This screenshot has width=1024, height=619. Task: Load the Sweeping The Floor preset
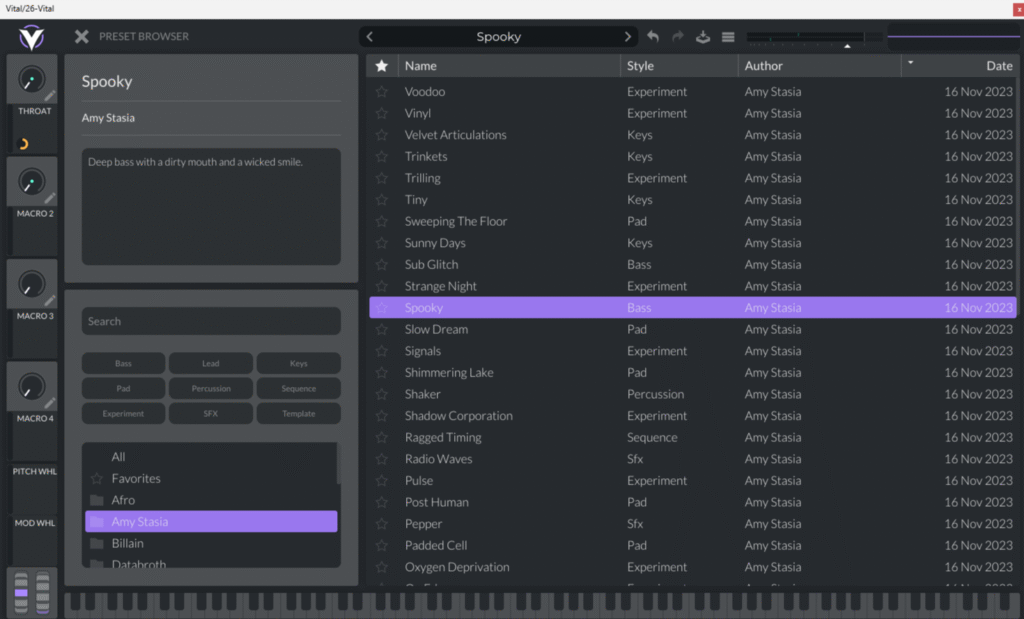click(692, 221)
